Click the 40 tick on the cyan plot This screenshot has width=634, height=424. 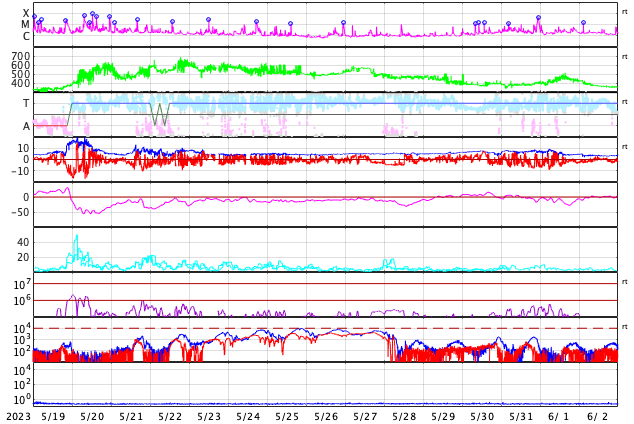pos(23,242)
